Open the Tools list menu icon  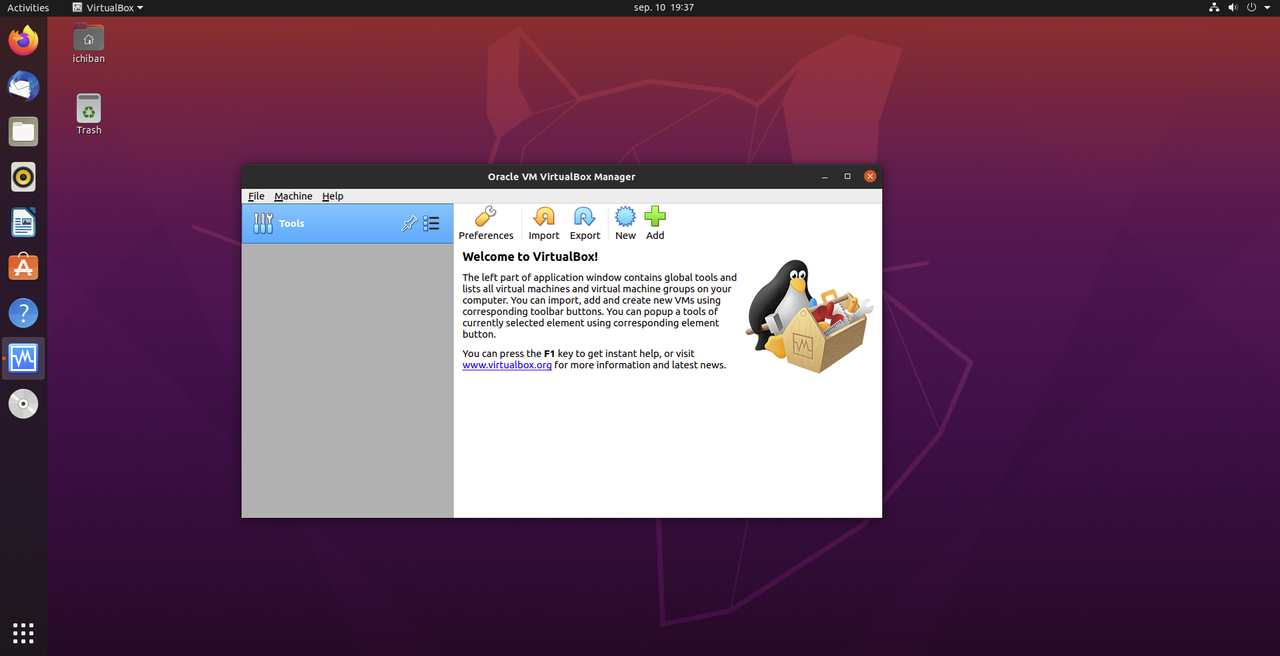tap(431, 224)
